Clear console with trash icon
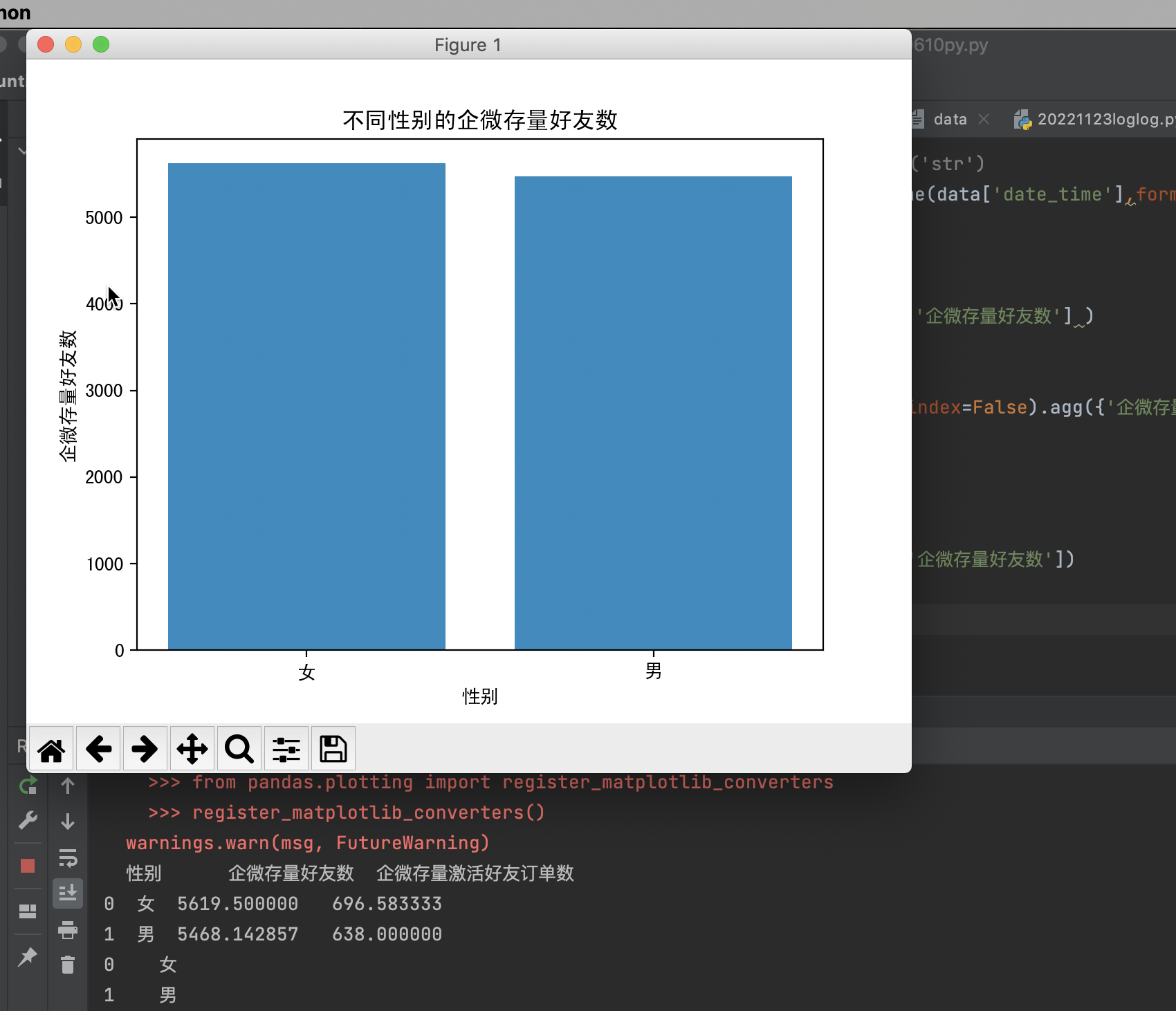The width and height of the screenshot is (1176, 1011). pyautogui.click(x=68, y=964)
